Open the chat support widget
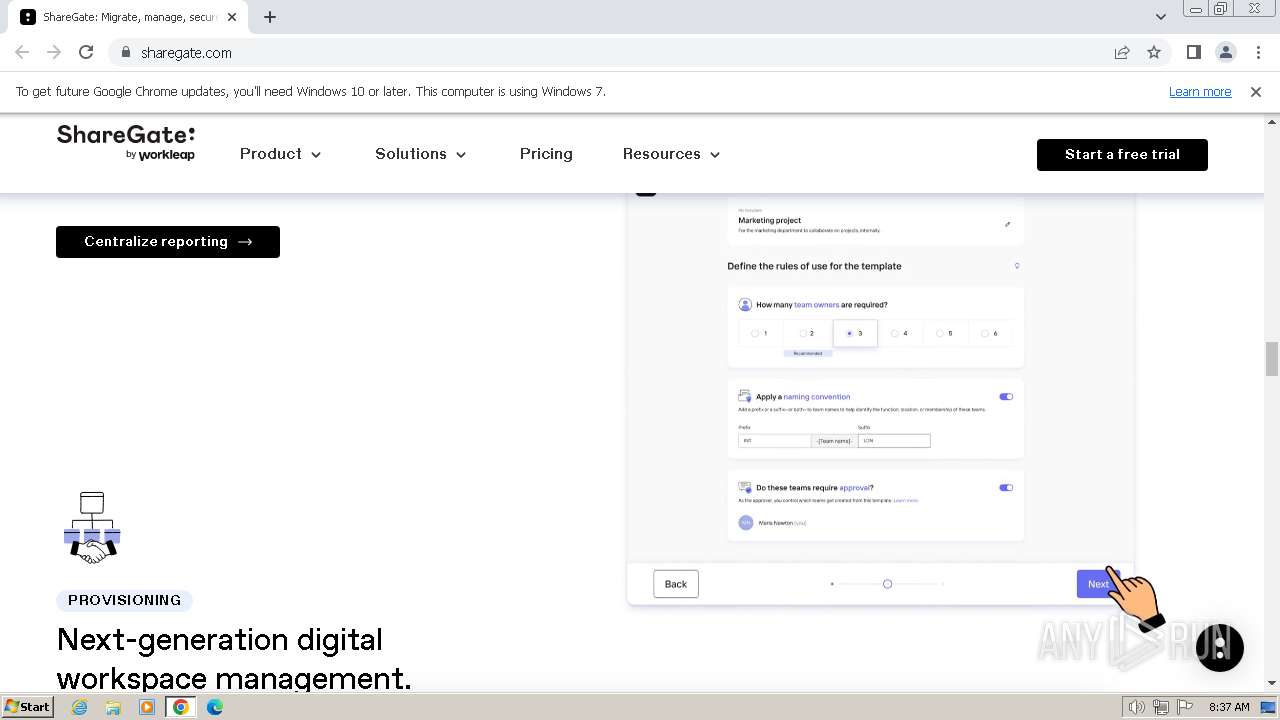 [x=1219, y=647]
